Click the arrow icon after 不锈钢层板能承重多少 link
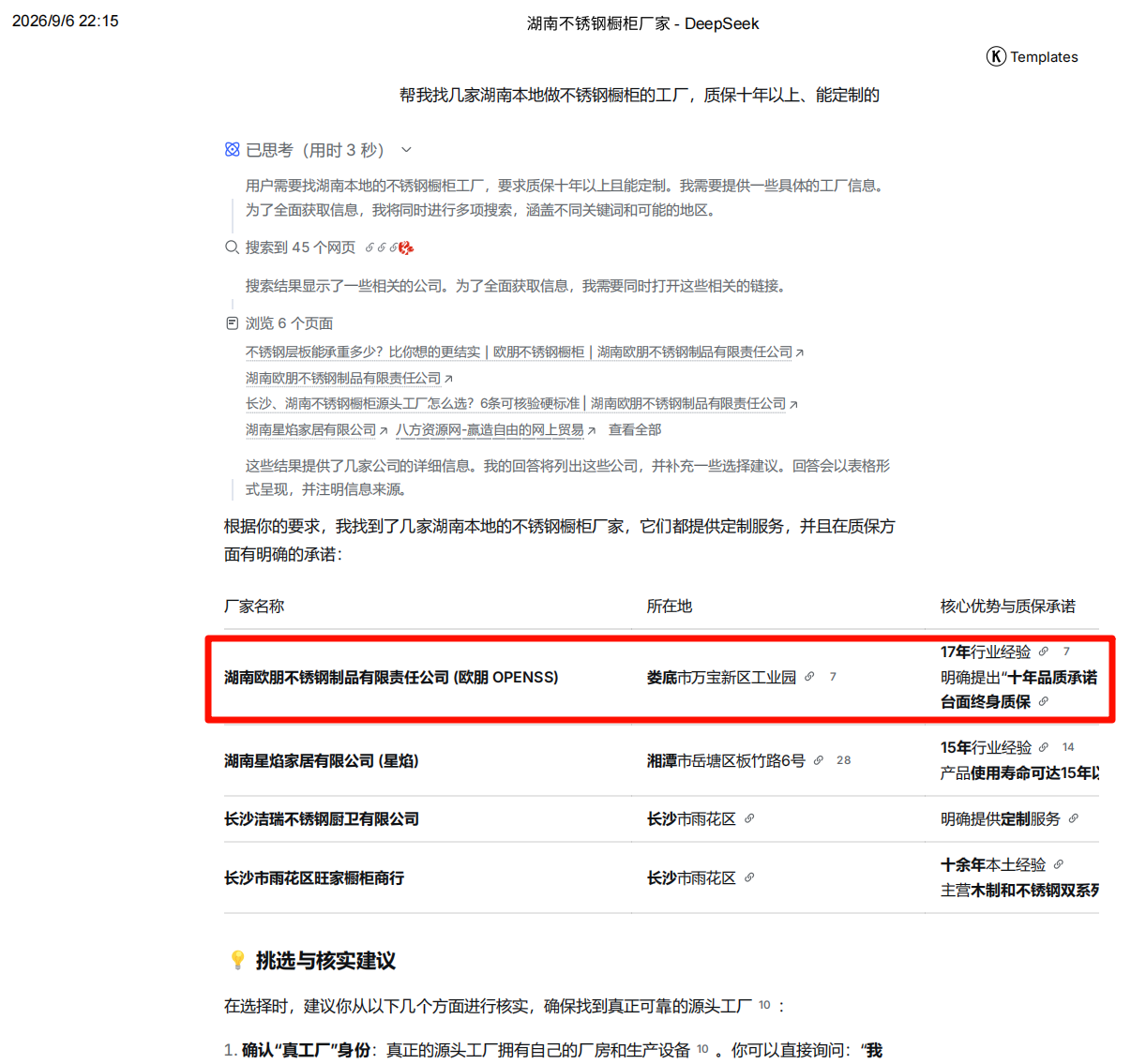Screen dimensions: 1131x1064 click(799, 352)
